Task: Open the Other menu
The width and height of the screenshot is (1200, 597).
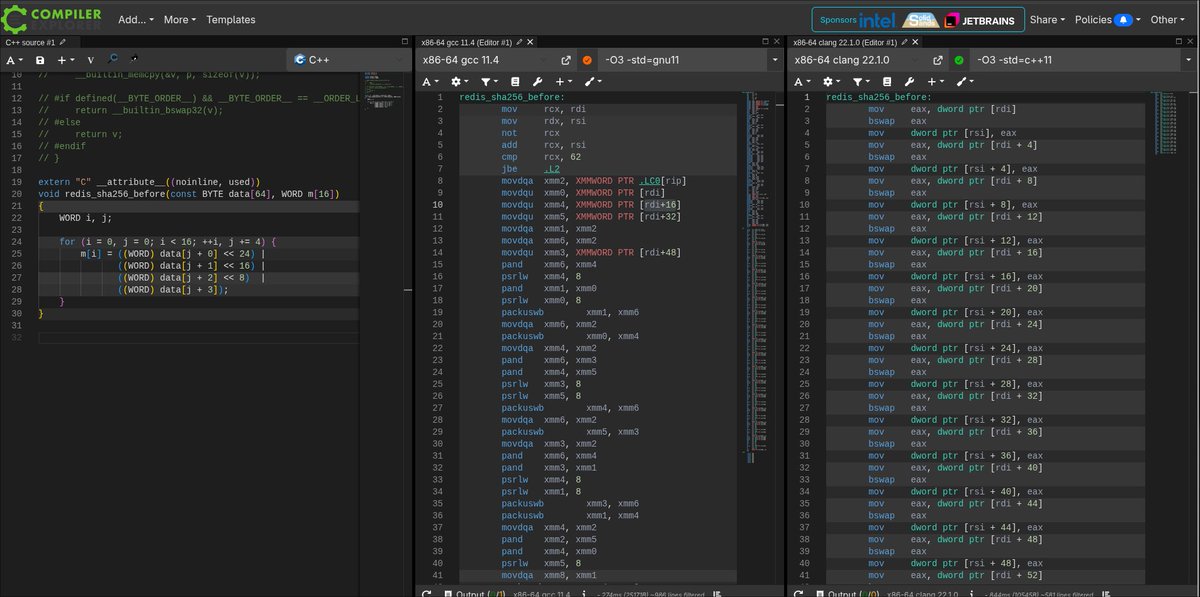Action: (x=1168, y=19)
